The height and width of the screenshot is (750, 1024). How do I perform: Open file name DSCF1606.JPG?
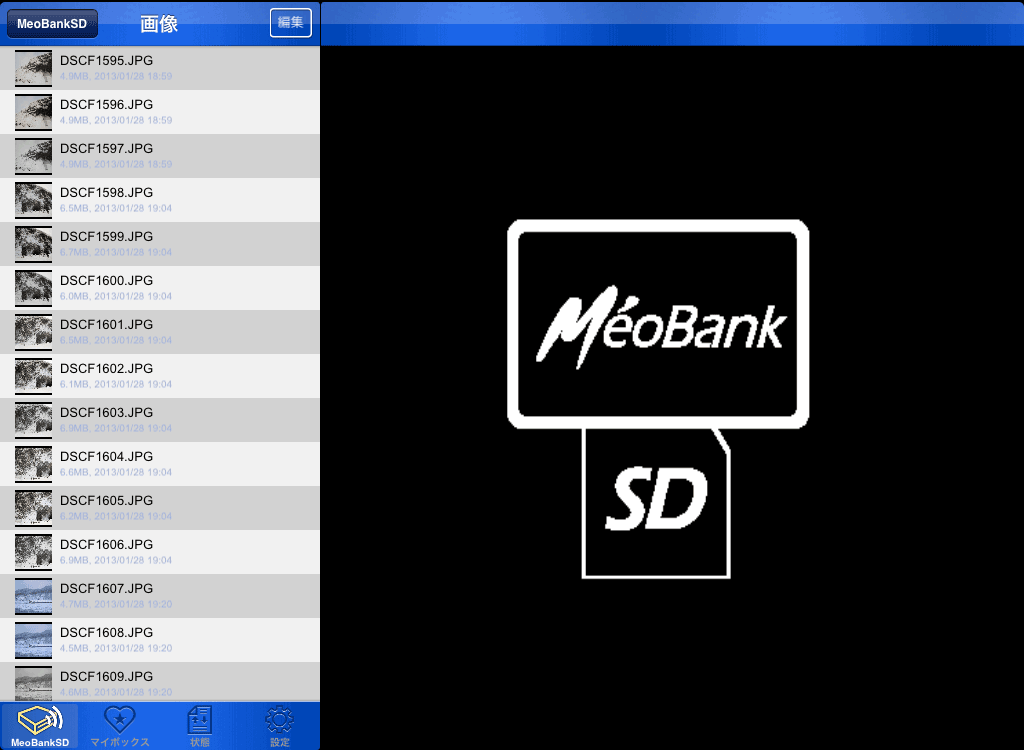[x=106, y=544]
